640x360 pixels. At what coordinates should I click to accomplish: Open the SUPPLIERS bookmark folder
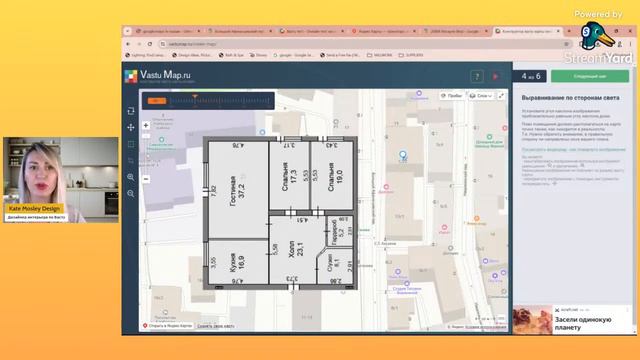[411, 55]
